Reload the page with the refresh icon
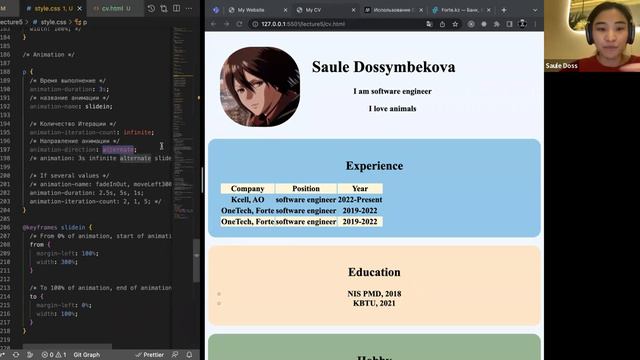 240,24
